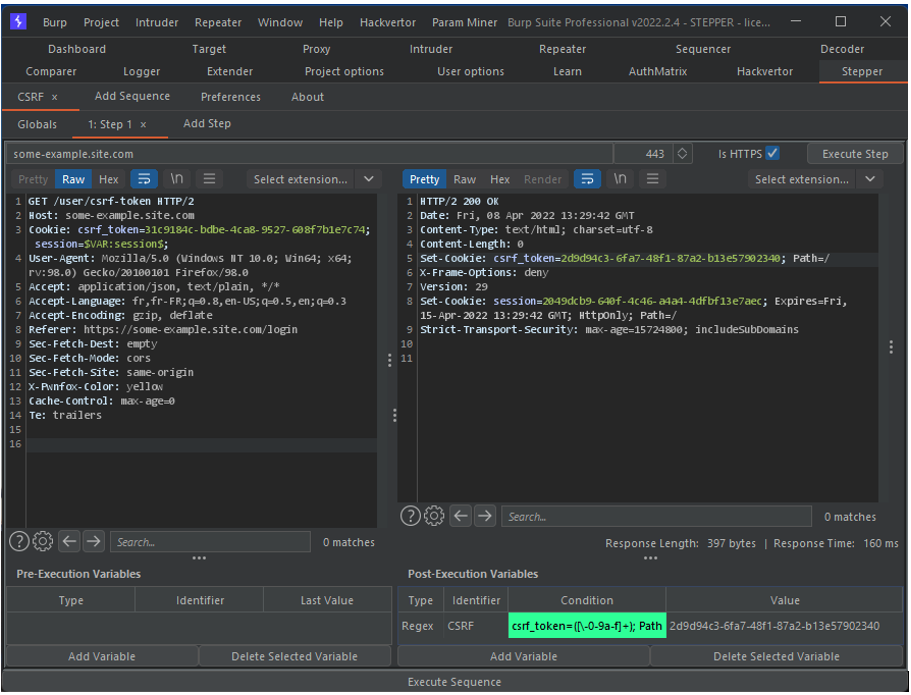Go to next match in response search
The image size is (911, 695).
485,516
